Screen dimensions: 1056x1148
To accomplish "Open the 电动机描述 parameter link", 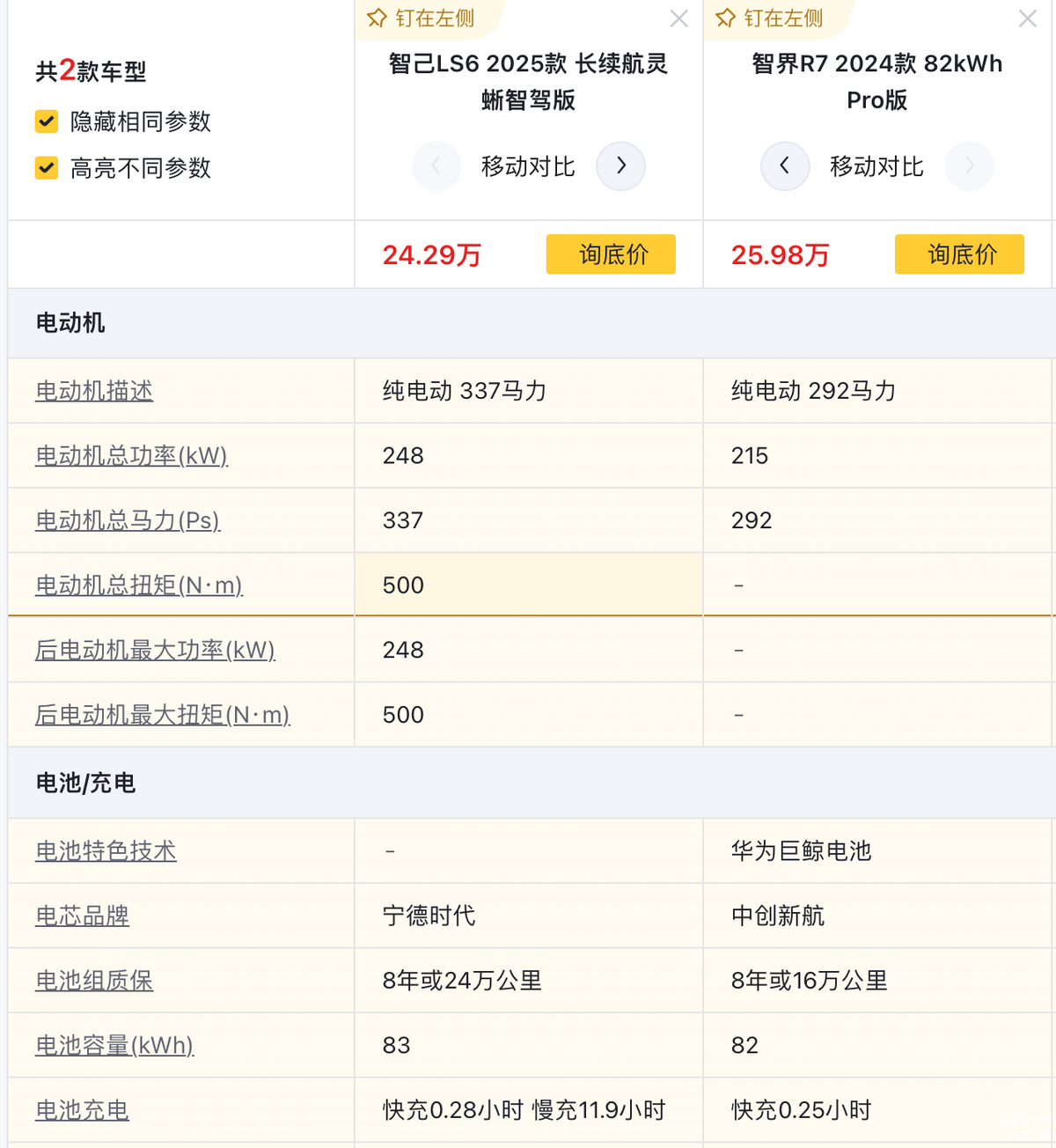I will pyautogui.click(x=94, y=391).
